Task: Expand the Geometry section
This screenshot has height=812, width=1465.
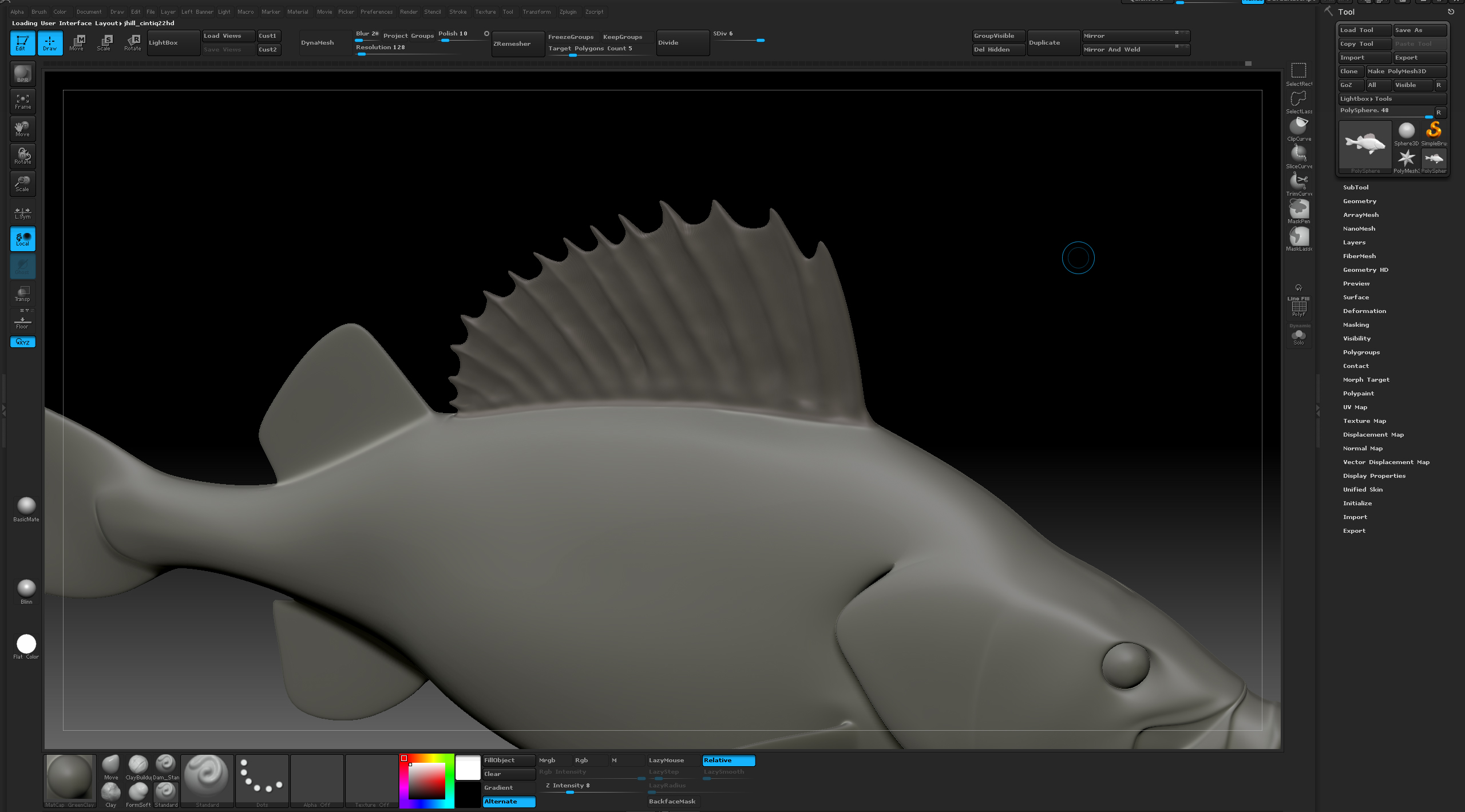Action: coord(1360,201)
